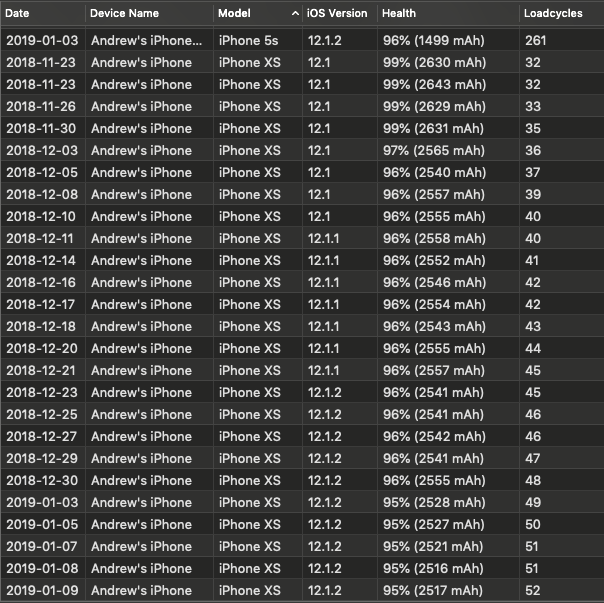Click the date 2018-12-21
This screenshot has width=604, height=603.
41,370
